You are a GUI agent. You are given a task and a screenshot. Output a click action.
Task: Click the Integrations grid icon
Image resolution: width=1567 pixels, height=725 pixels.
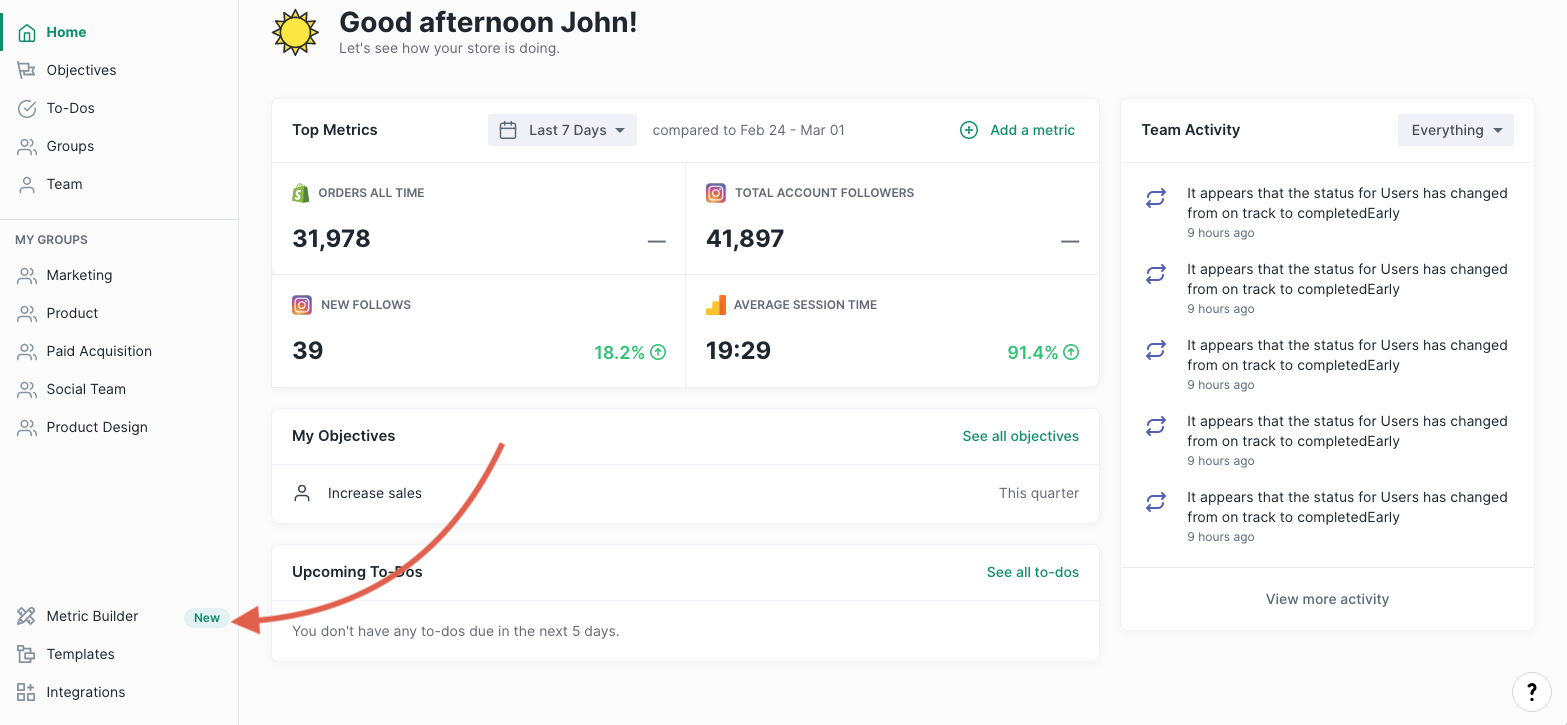coord(26,692)
